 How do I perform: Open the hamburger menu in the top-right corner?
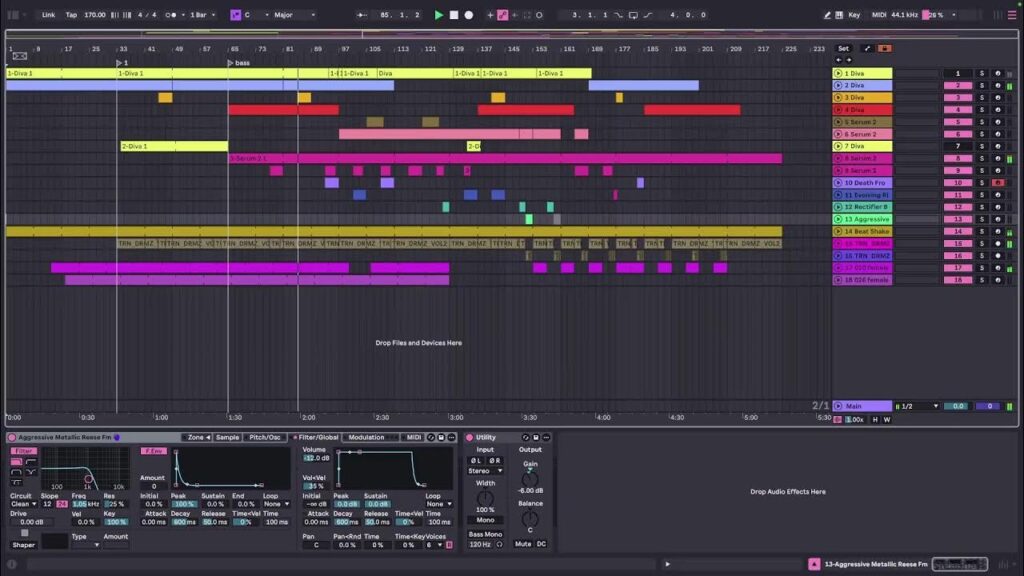(1012, 15)
